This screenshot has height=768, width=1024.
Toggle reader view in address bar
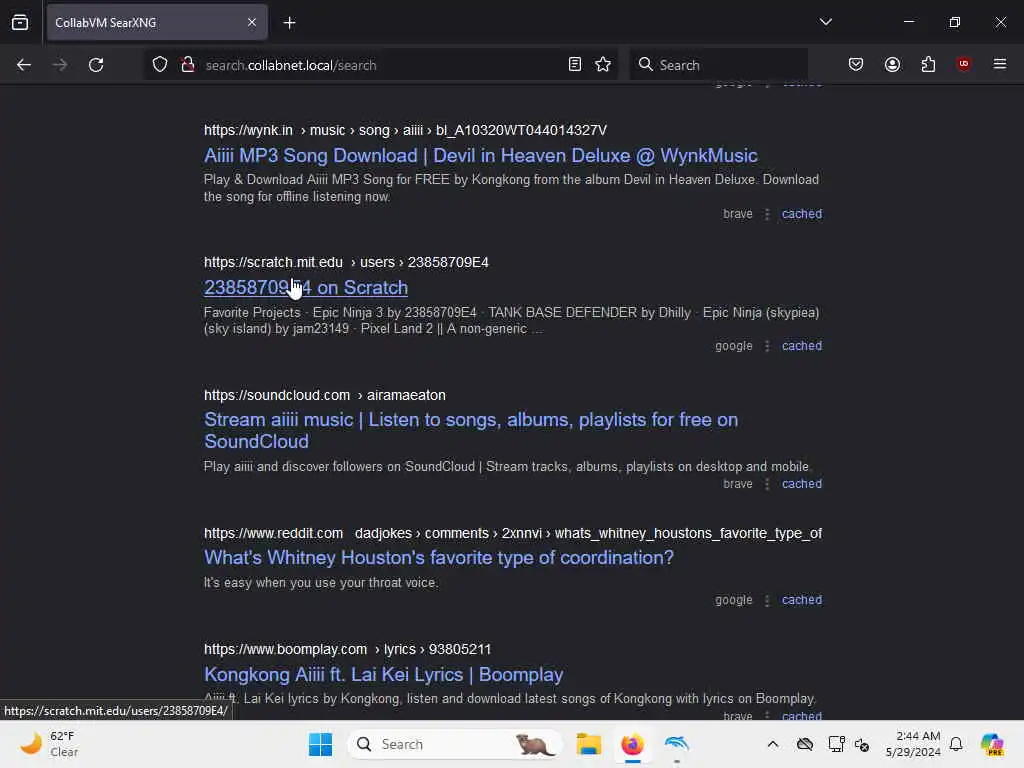(575, 65)
